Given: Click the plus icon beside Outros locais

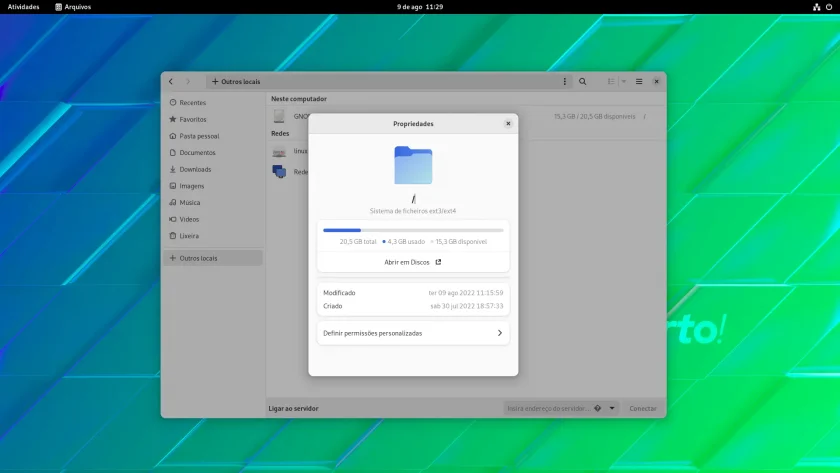Looking at the screenshot, I should (x=172, y=258).
